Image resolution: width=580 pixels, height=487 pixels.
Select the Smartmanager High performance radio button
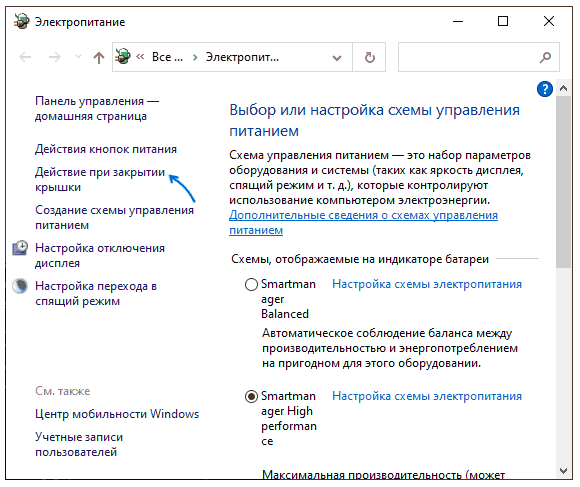pyautogui.click(x=251, y=396)
